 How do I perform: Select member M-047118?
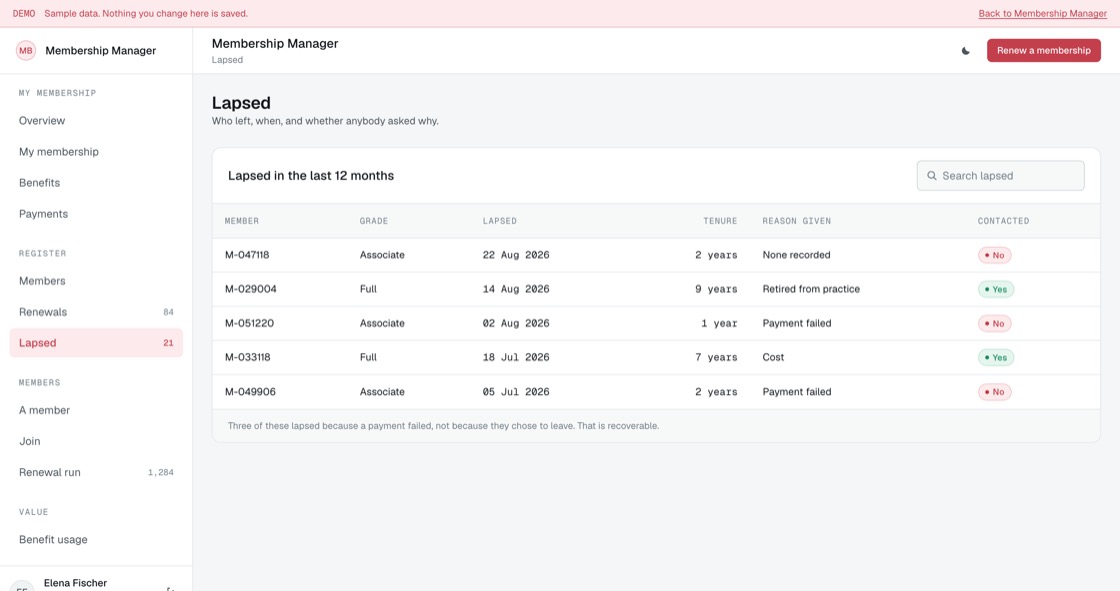point(247,255)
